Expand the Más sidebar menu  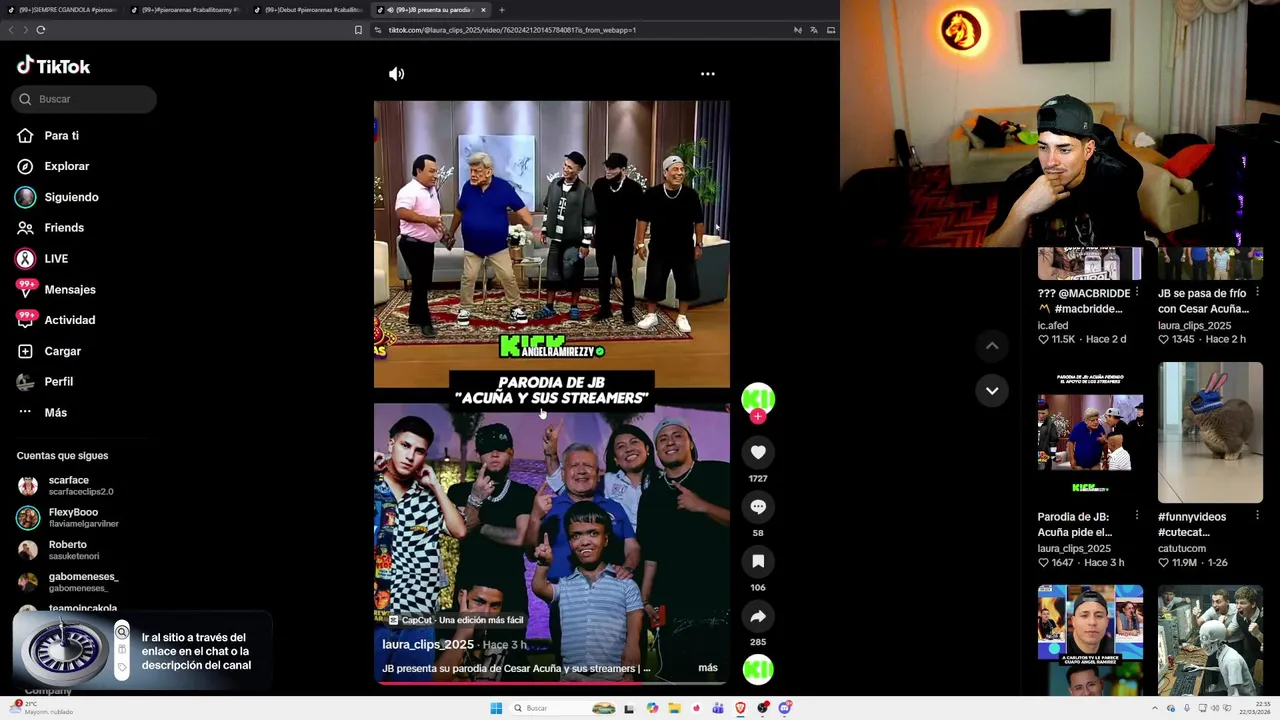click(55, 413)
